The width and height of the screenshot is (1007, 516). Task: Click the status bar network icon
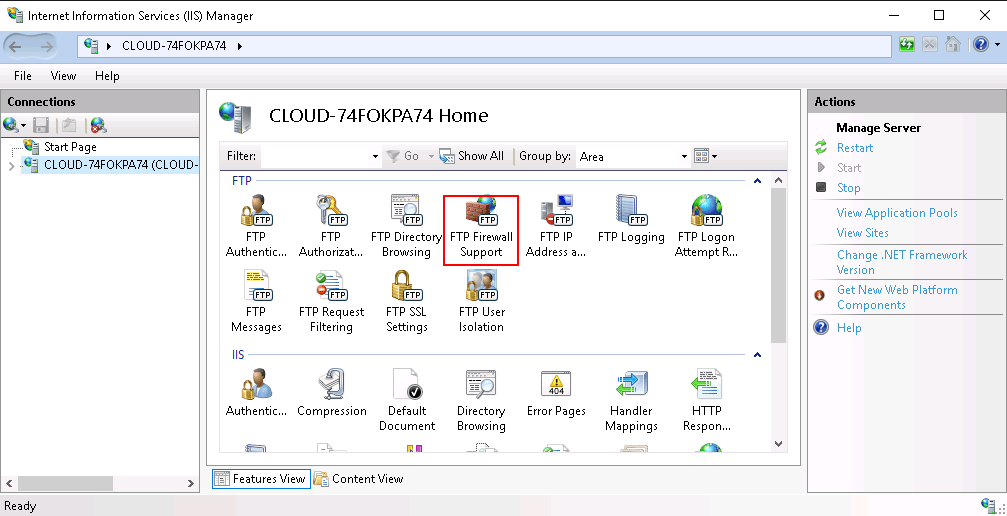click(x=989, y=504)
